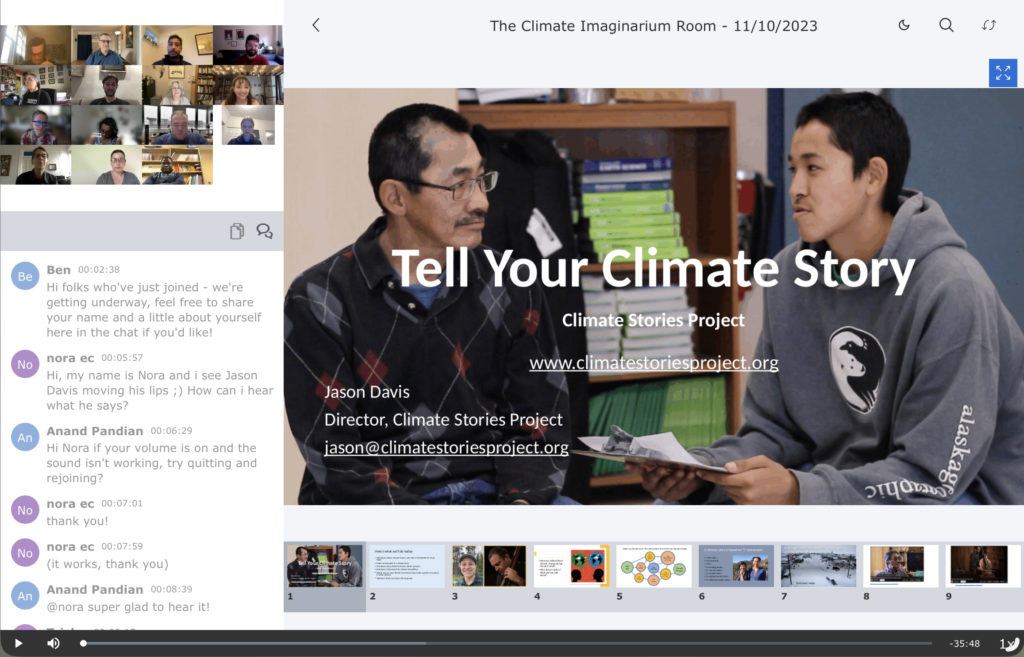Open the www.climatestoriesproject.org link

[x=653, y=363]
